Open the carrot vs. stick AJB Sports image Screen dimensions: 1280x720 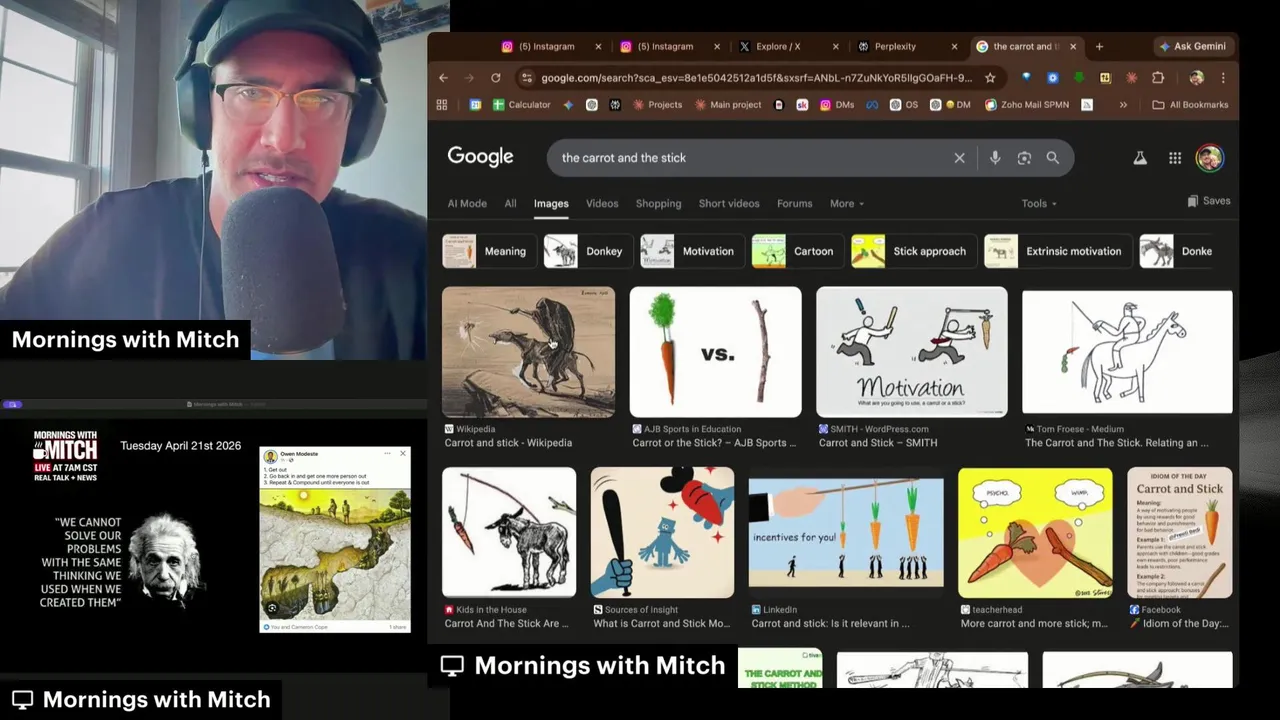pyautogui.click(x=715, y=352)
